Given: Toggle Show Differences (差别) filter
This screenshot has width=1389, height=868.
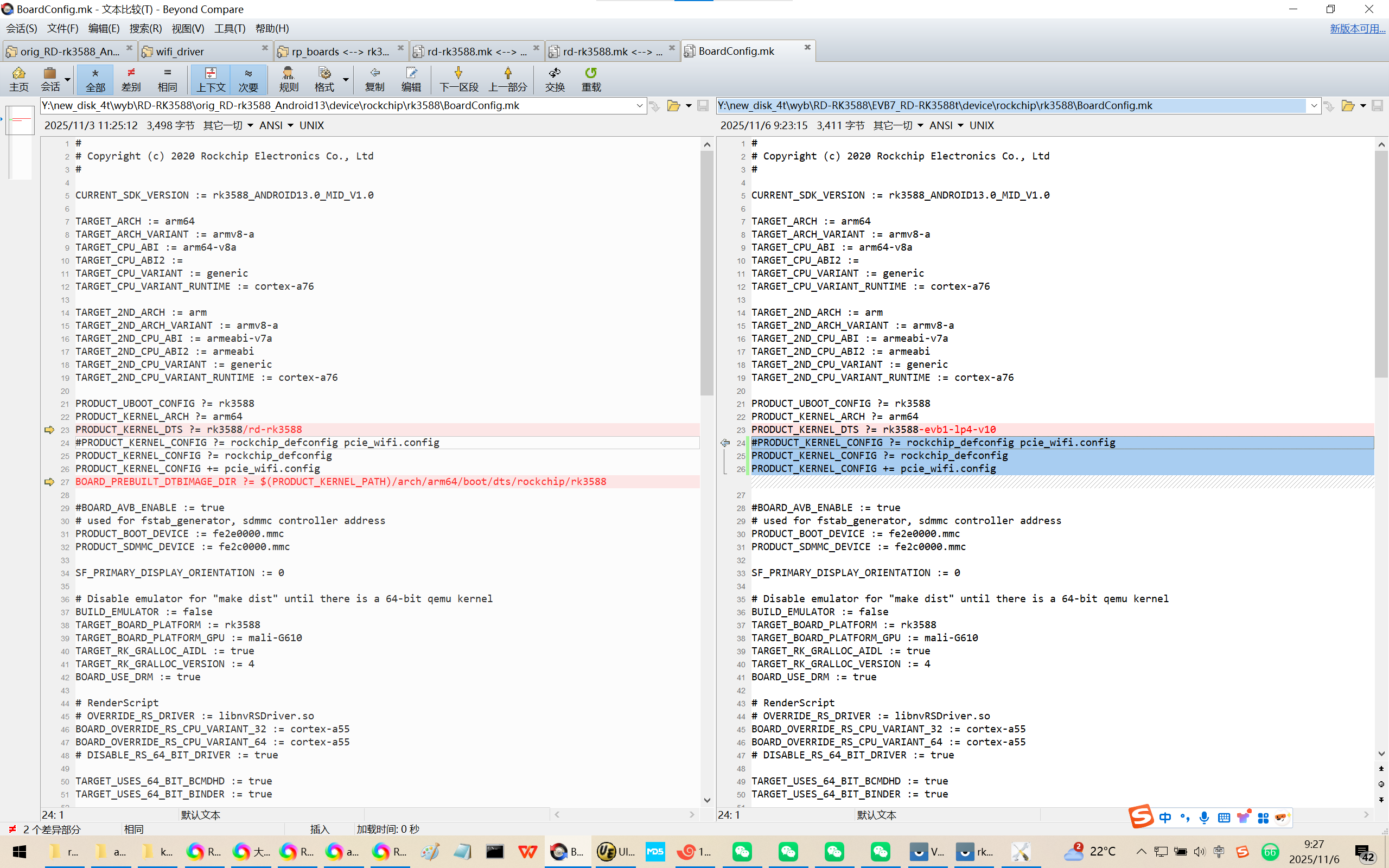Looking at the screenshot, I should pyautogui.click(x=131, y=79).
